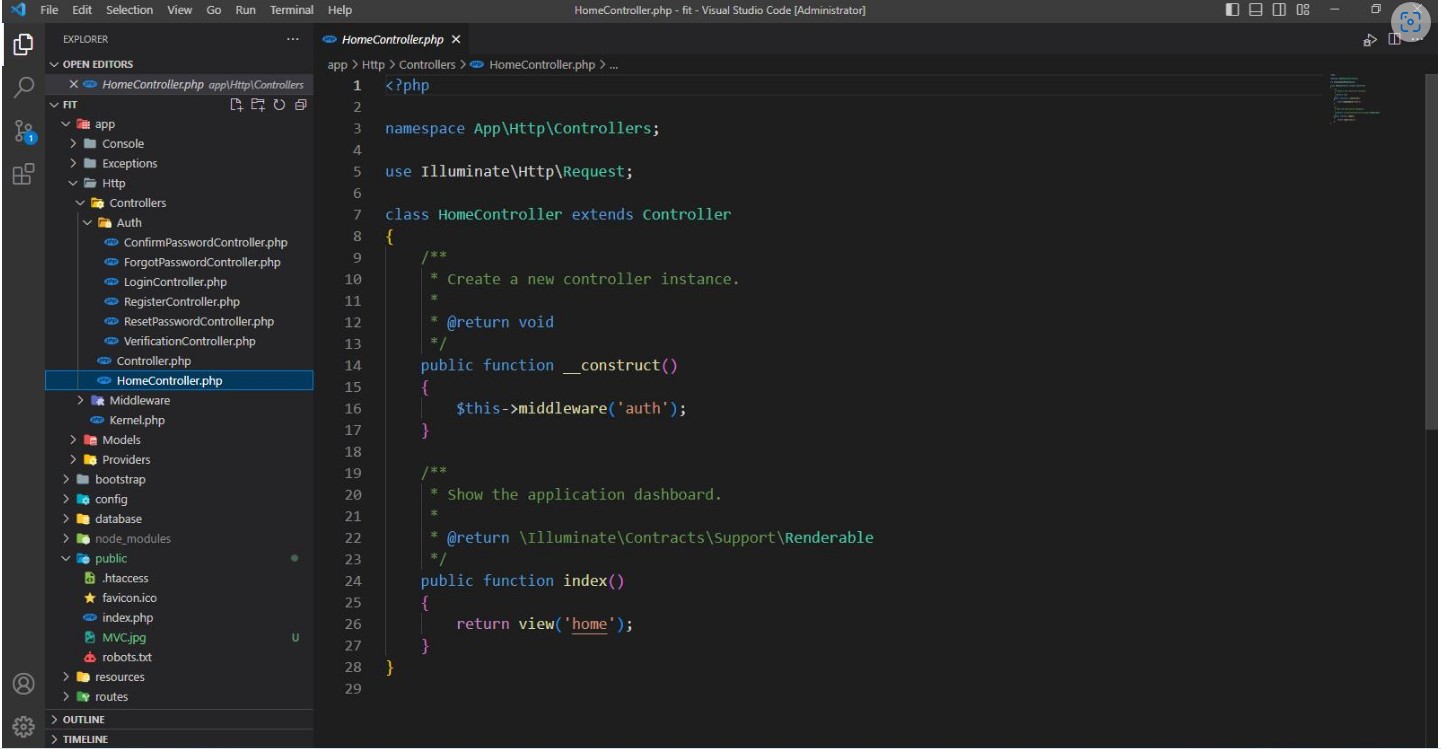Open the Manage gear icon
Viewport: 1441px width, 749px height.
click(23, 727)
